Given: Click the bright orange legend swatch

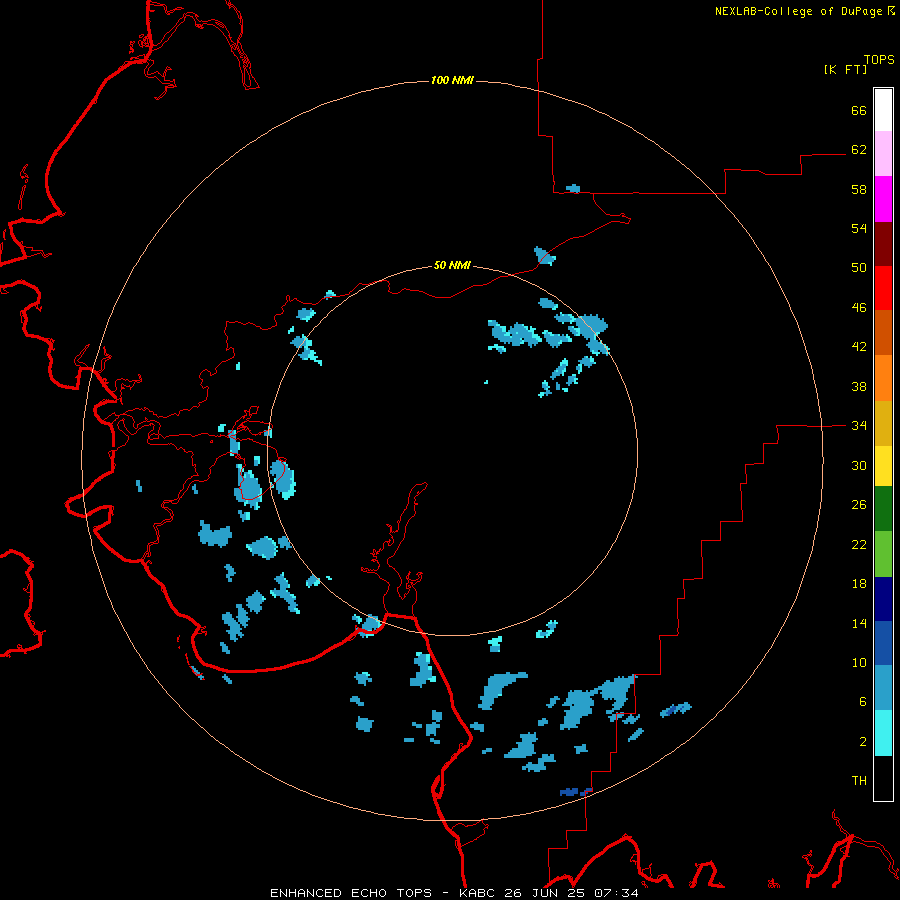Looking at the screenshot, I should (x=883, y=378).
